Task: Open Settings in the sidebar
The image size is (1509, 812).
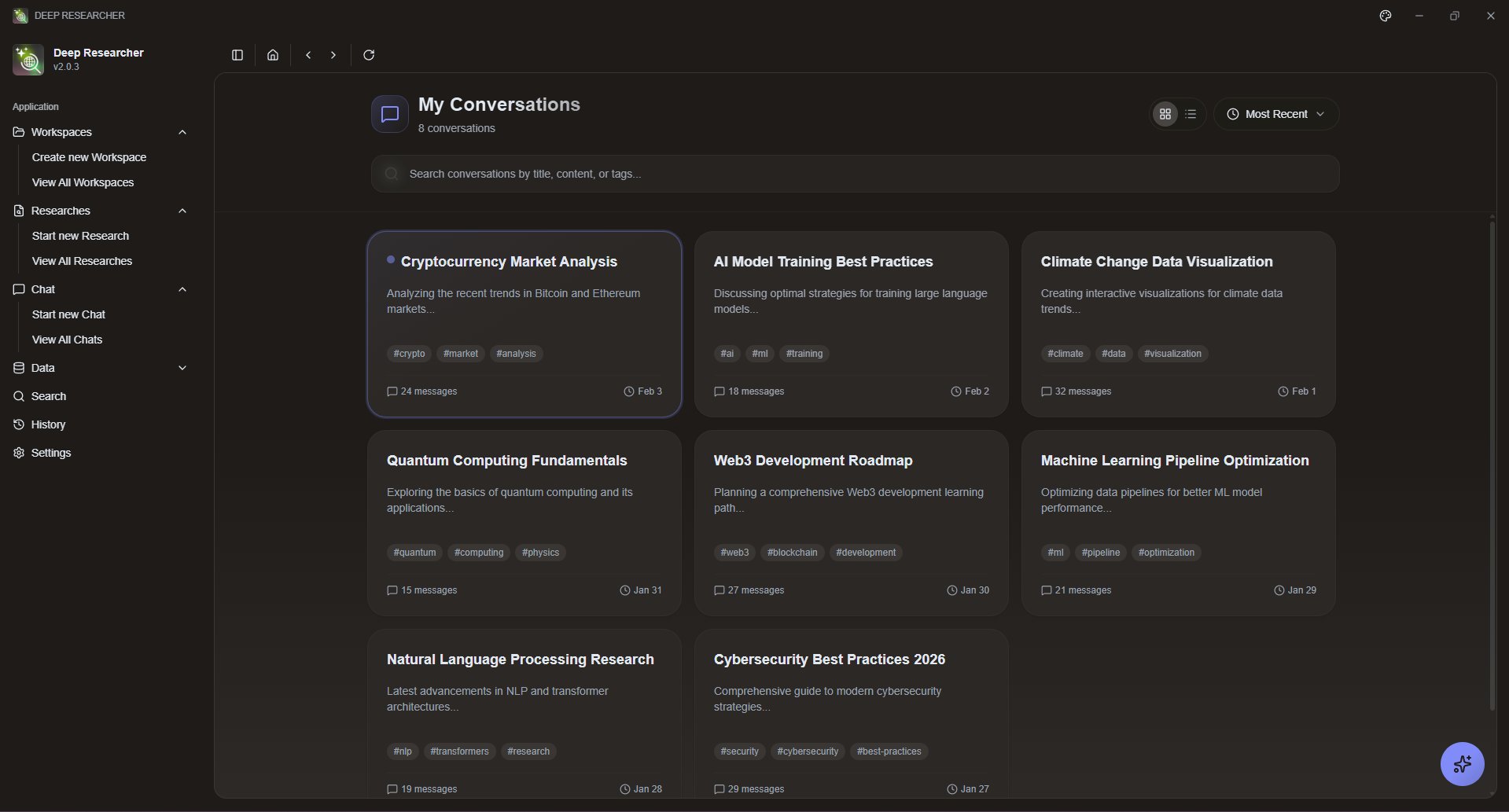Action: tap(51, 453)
